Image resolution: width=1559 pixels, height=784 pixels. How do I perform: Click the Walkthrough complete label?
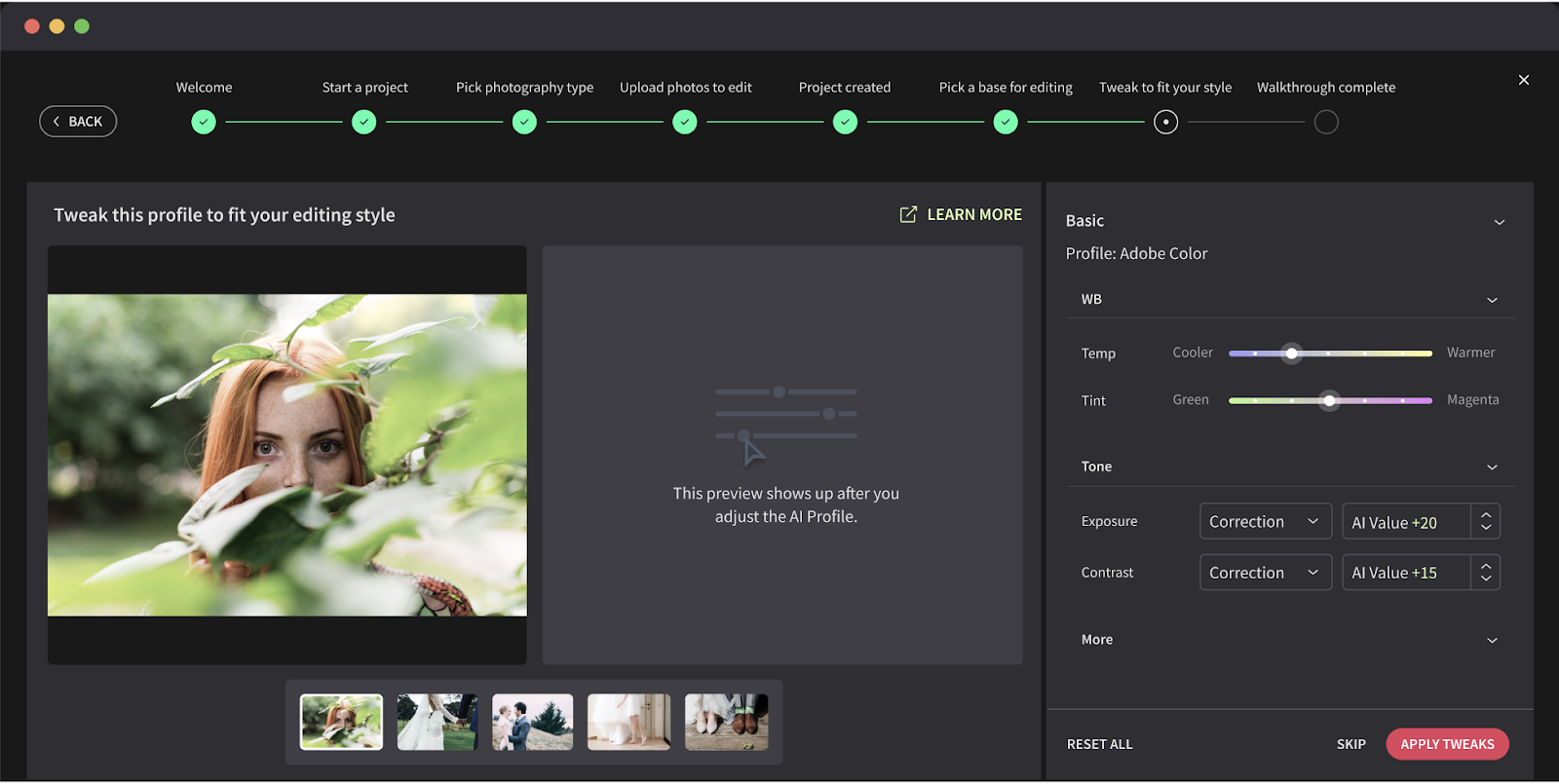[x=1326, y=88]
